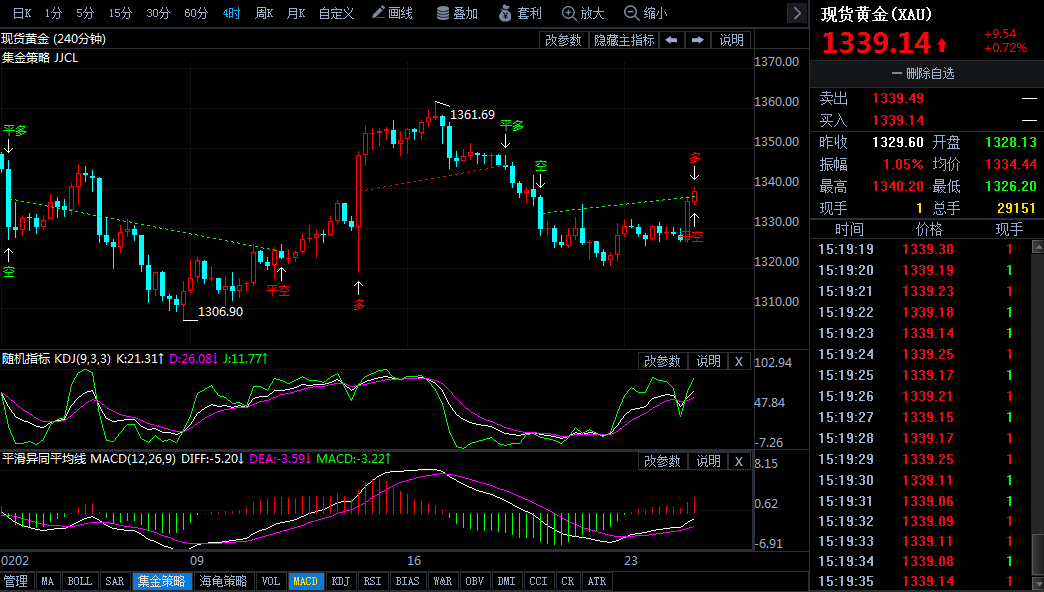Select the RSI indicator tab

click(x=373, y=581)
